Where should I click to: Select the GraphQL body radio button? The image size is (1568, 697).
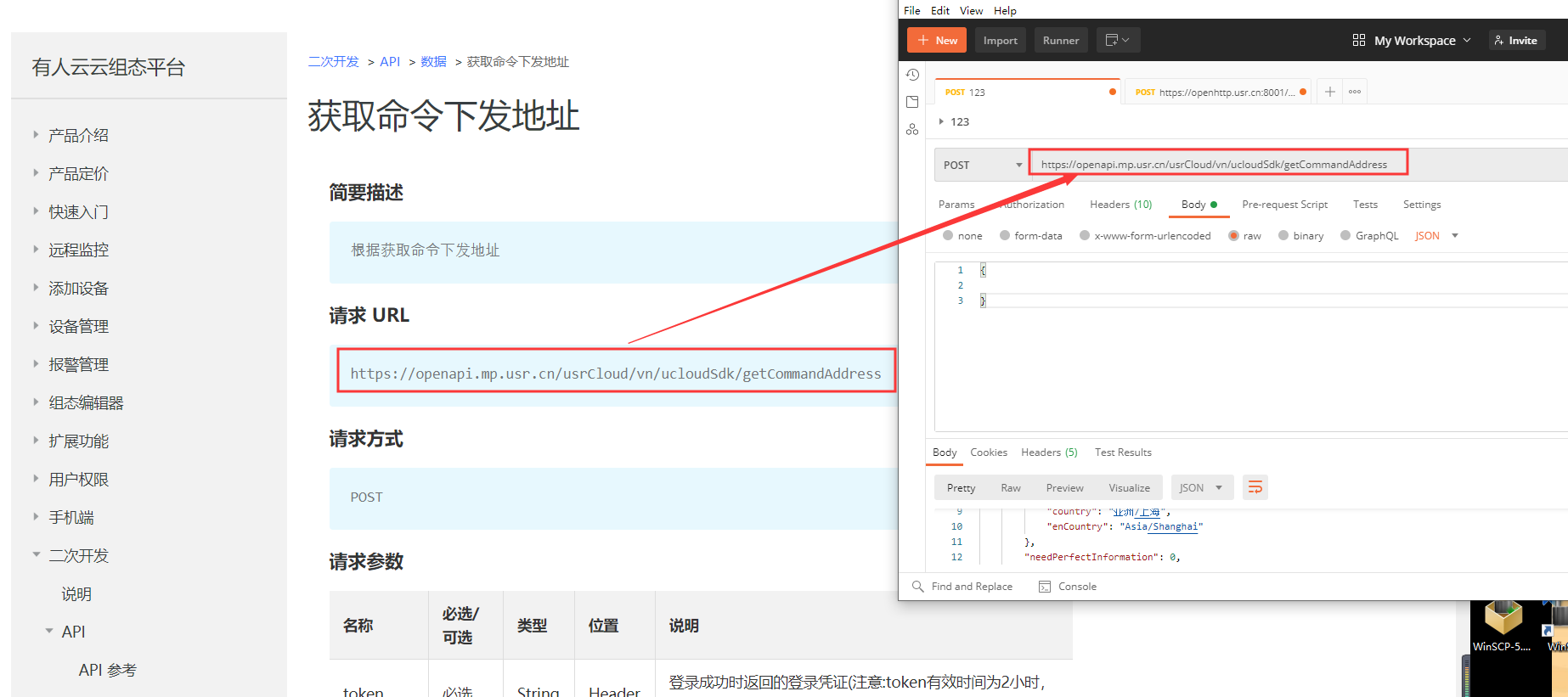(1345, 236)
